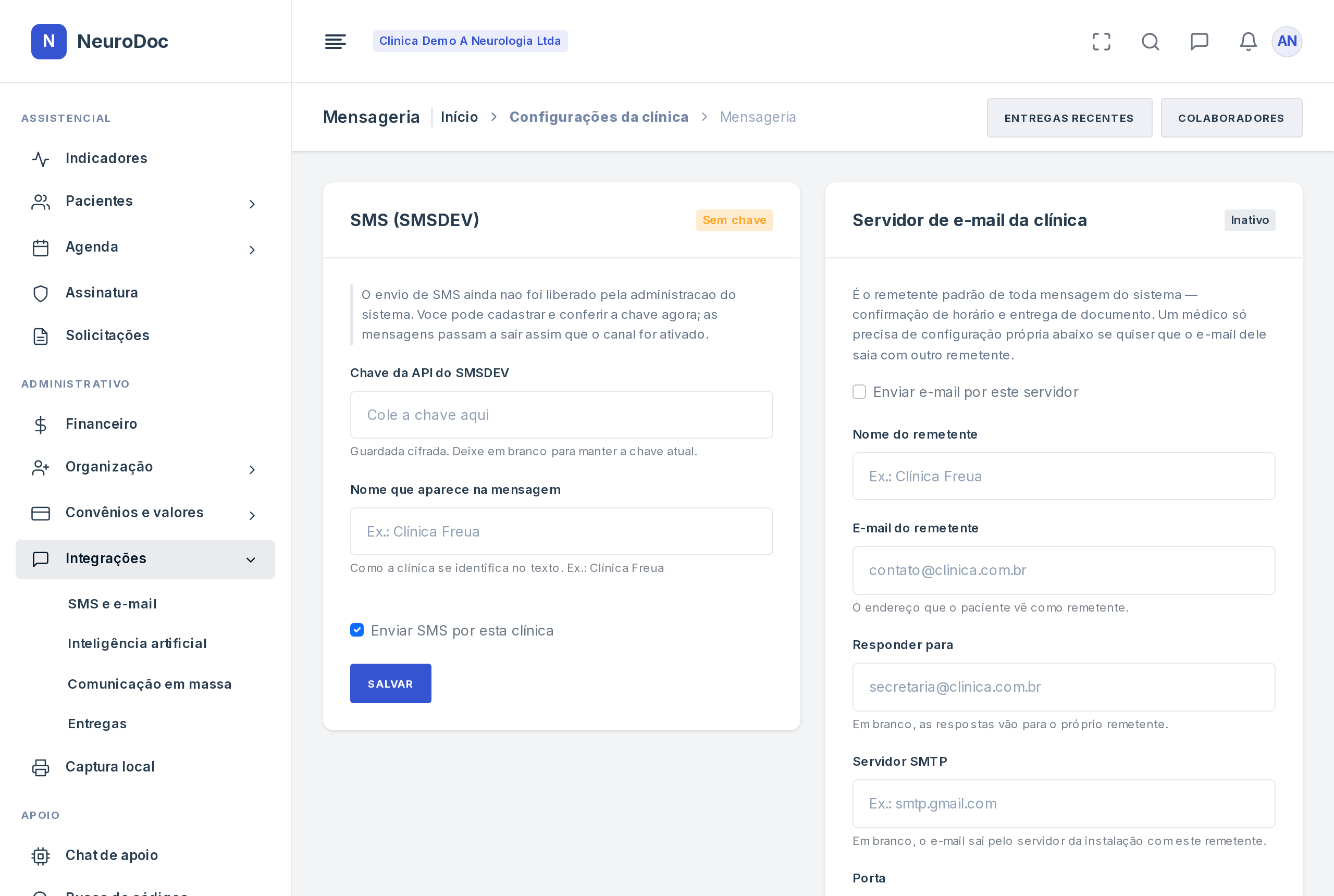Open SMS e e-mail submenu item

pyautogui.click(x=113, y=604)
